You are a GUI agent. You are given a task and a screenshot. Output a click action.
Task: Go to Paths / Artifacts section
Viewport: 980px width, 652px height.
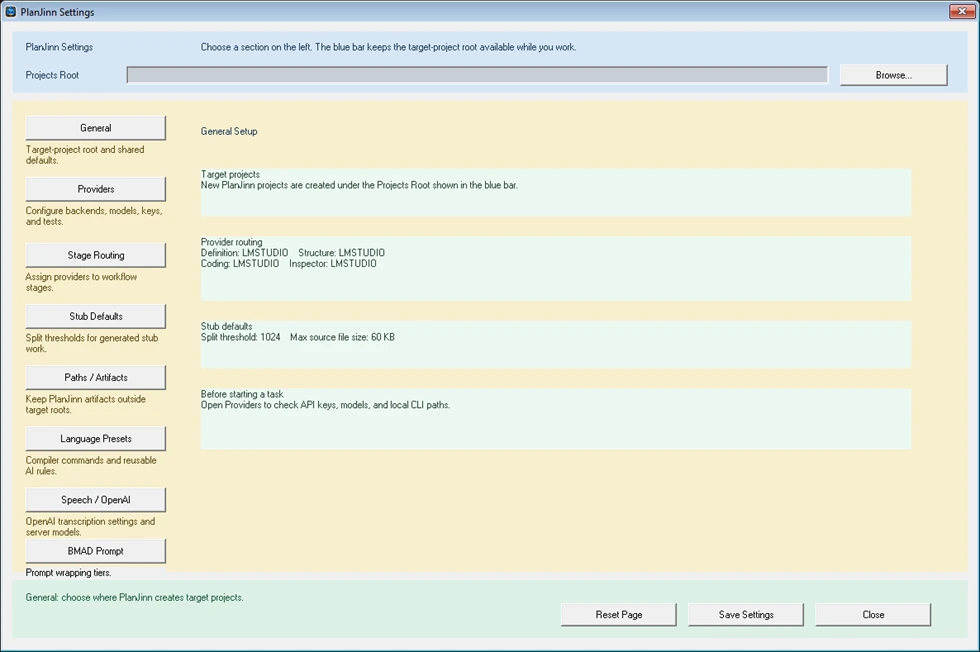pyautogui.click(x=96, y=378)
